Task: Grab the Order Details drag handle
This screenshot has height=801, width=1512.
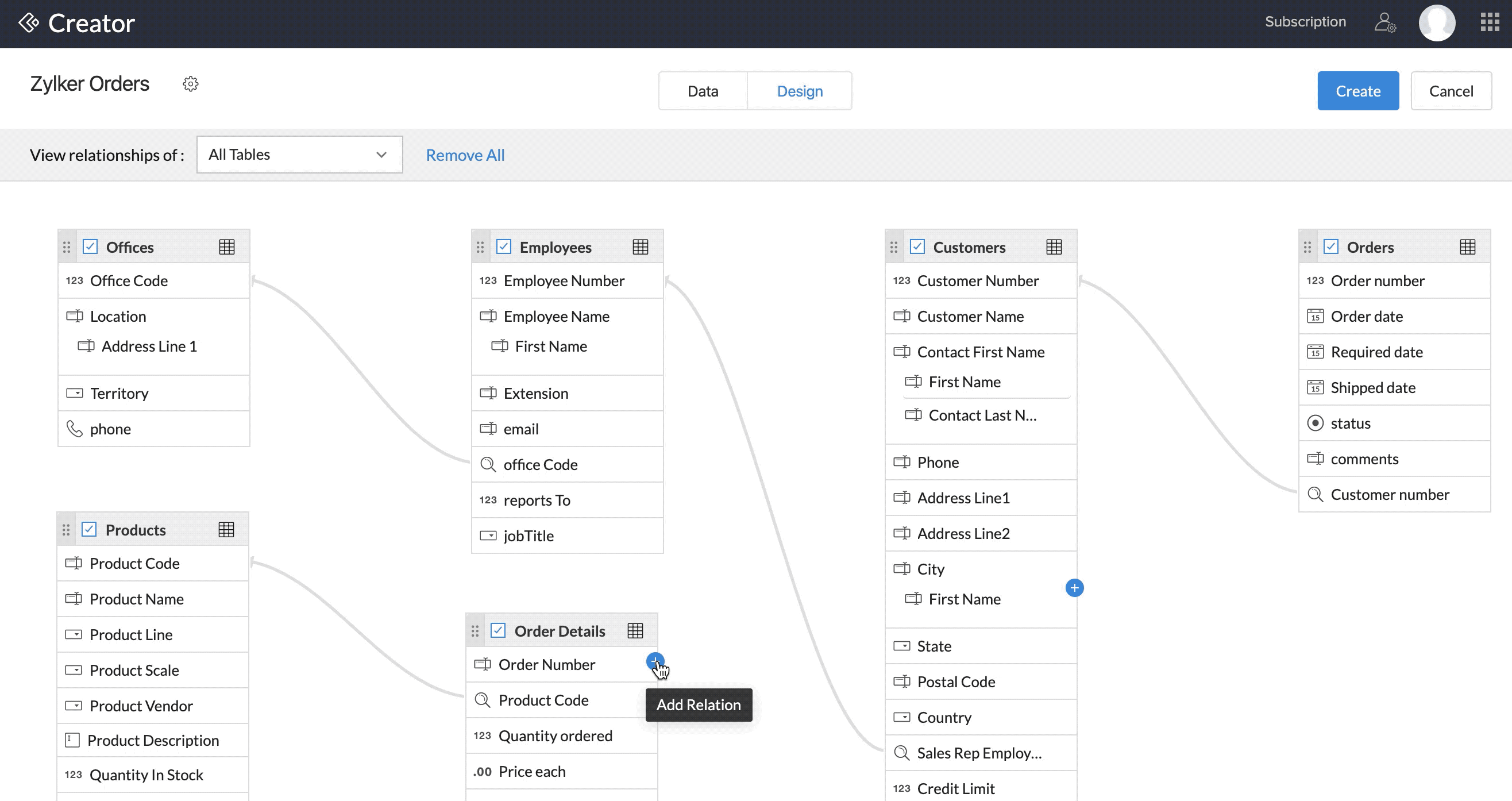Action: coord(475,631)
